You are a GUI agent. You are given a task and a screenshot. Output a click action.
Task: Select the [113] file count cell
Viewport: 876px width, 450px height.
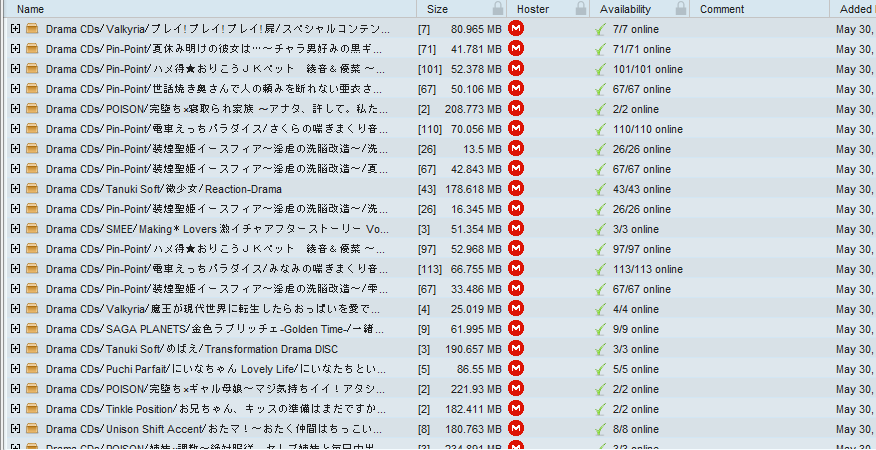(430, 269)
